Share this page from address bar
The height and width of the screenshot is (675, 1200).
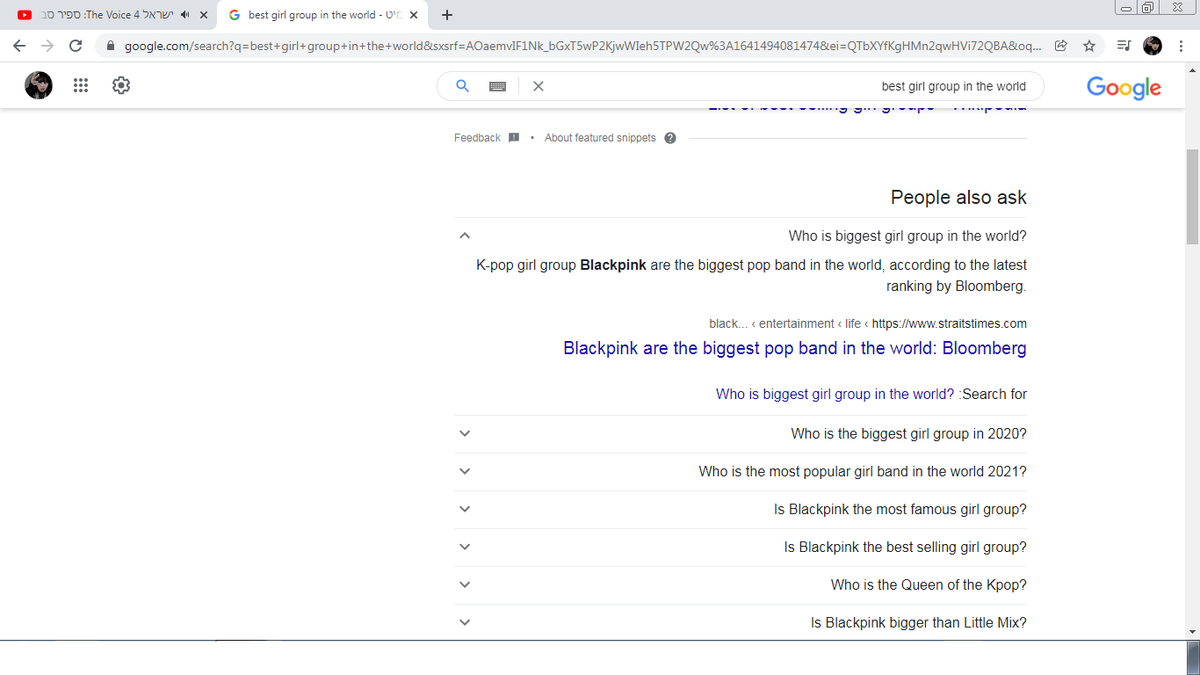coord(1060,46)
